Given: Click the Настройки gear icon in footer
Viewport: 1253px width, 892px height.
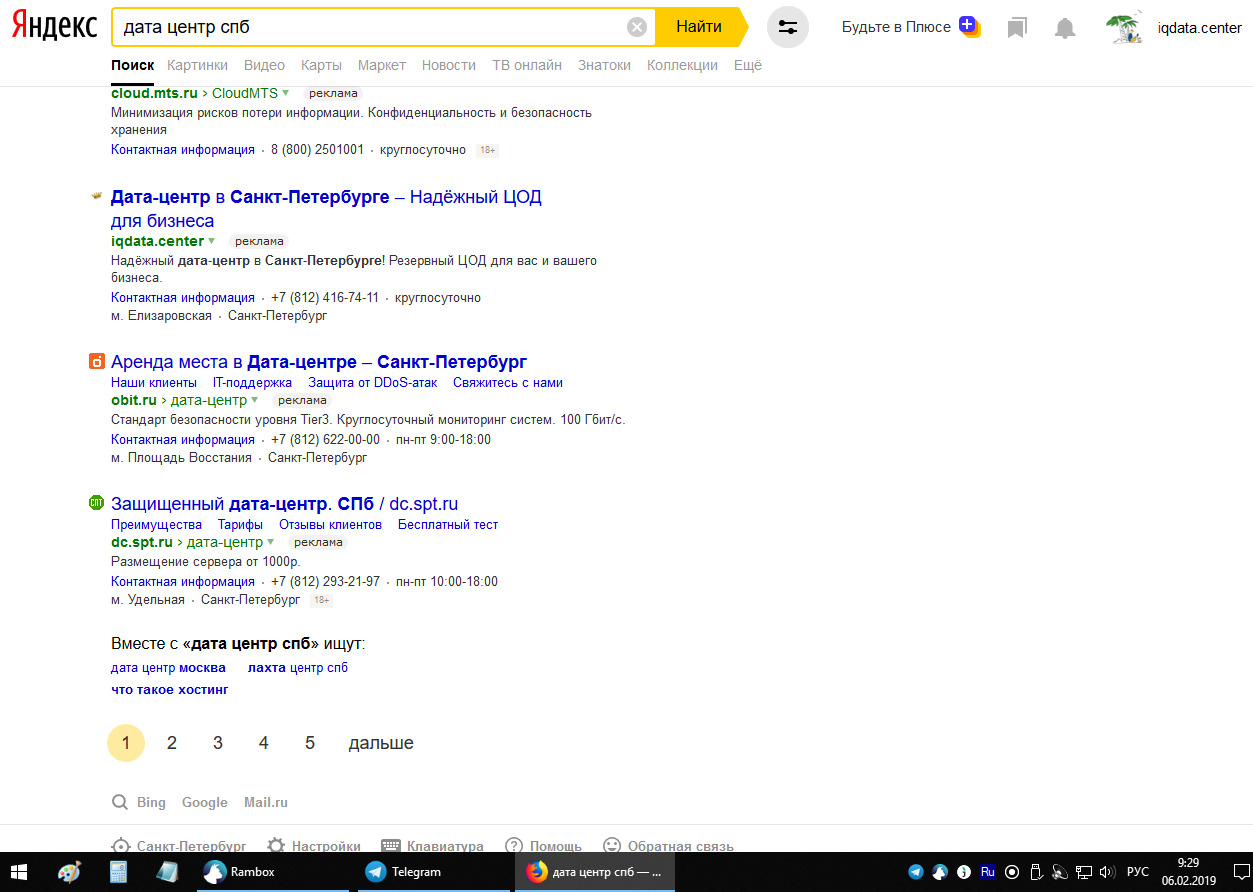Looking at the screenshot, I should 276,846.
